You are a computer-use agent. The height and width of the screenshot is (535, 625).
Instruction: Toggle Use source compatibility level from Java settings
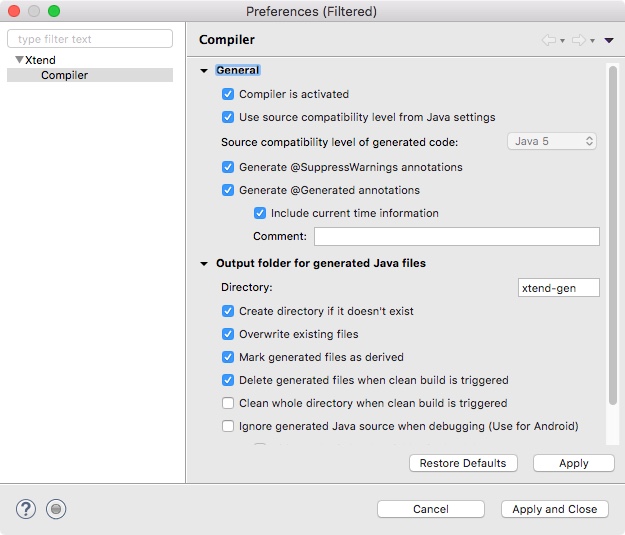coord(228,117)
